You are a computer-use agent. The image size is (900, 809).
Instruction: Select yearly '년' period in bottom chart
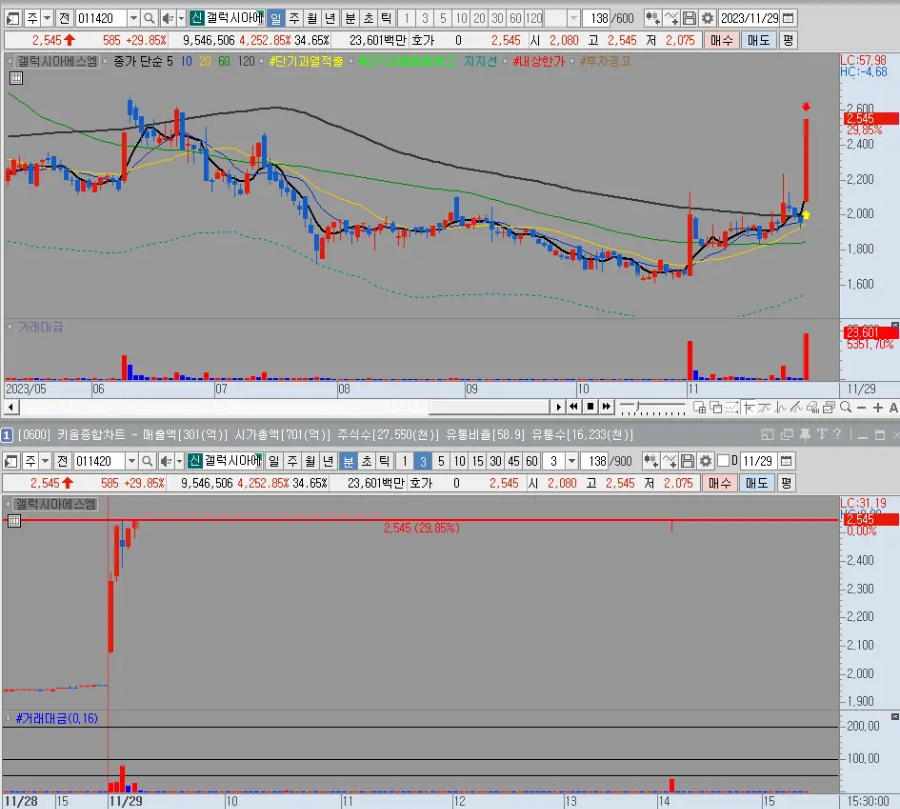point(328,461)
